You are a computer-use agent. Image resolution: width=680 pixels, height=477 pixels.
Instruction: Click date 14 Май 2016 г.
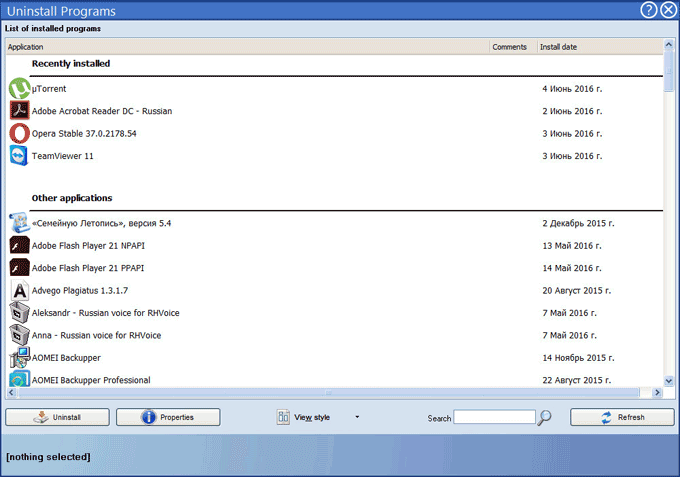(x=572, y=268)
